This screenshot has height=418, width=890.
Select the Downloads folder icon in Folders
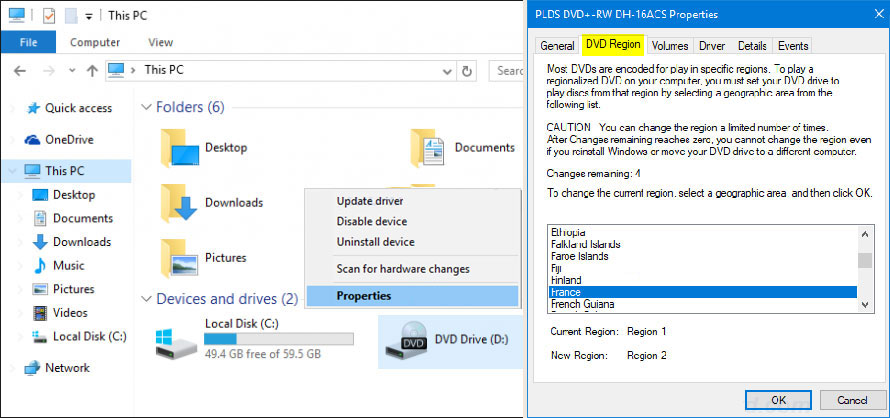coord(179,203)
